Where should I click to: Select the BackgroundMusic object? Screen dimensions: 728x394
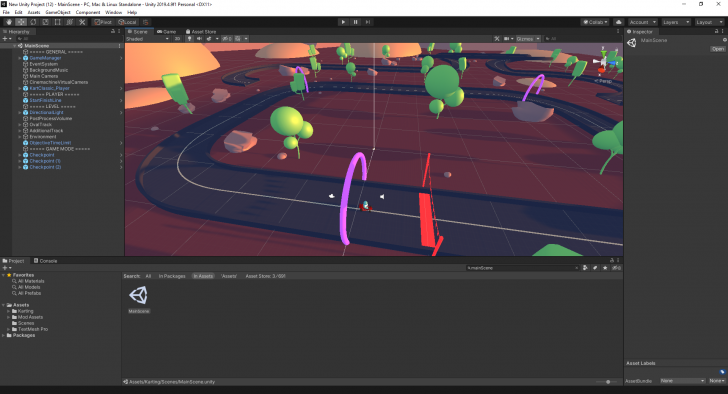(48, 70)
